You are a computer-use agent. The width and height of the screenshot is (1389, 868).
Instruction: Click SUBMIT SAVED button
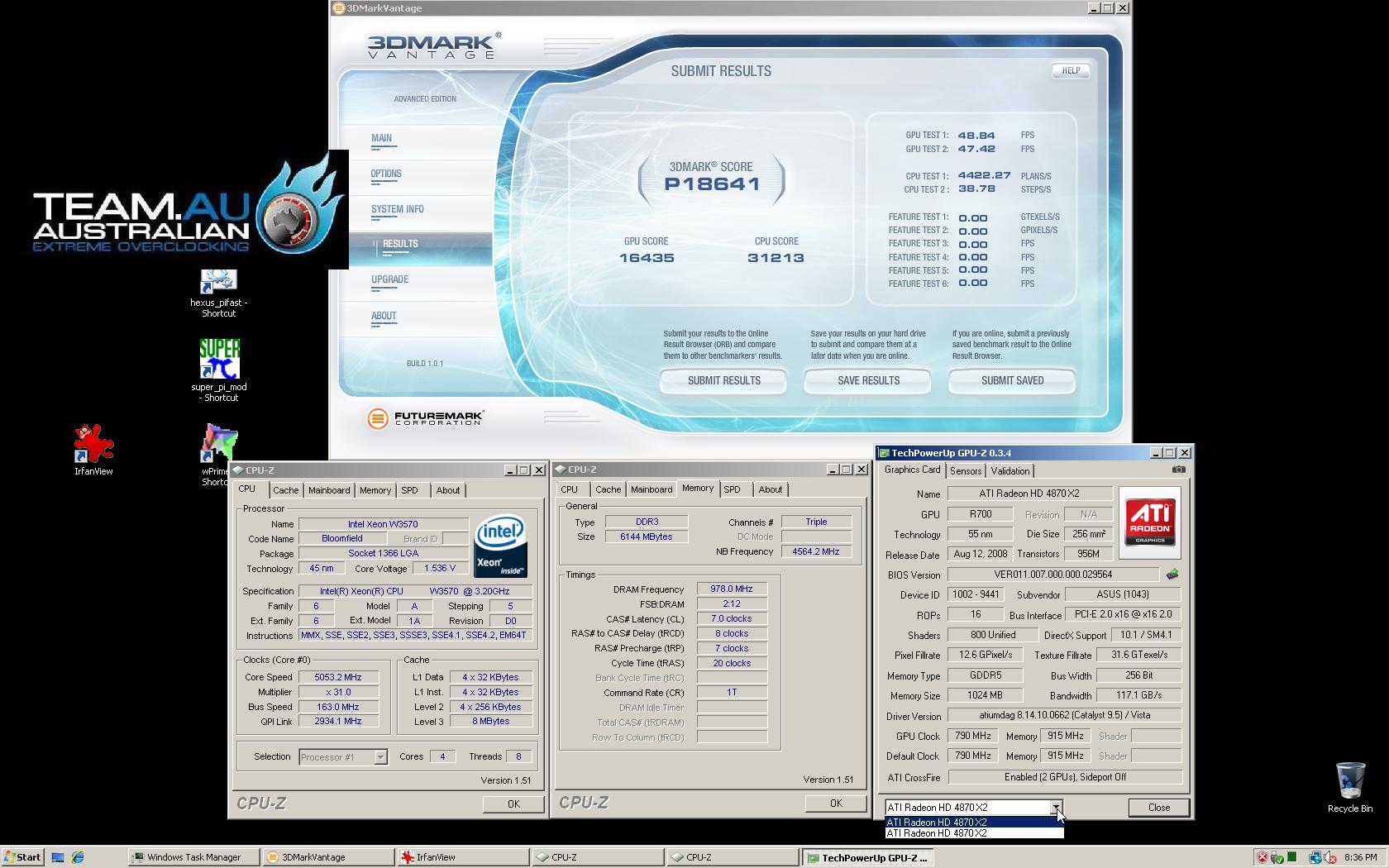[1012, 381]
